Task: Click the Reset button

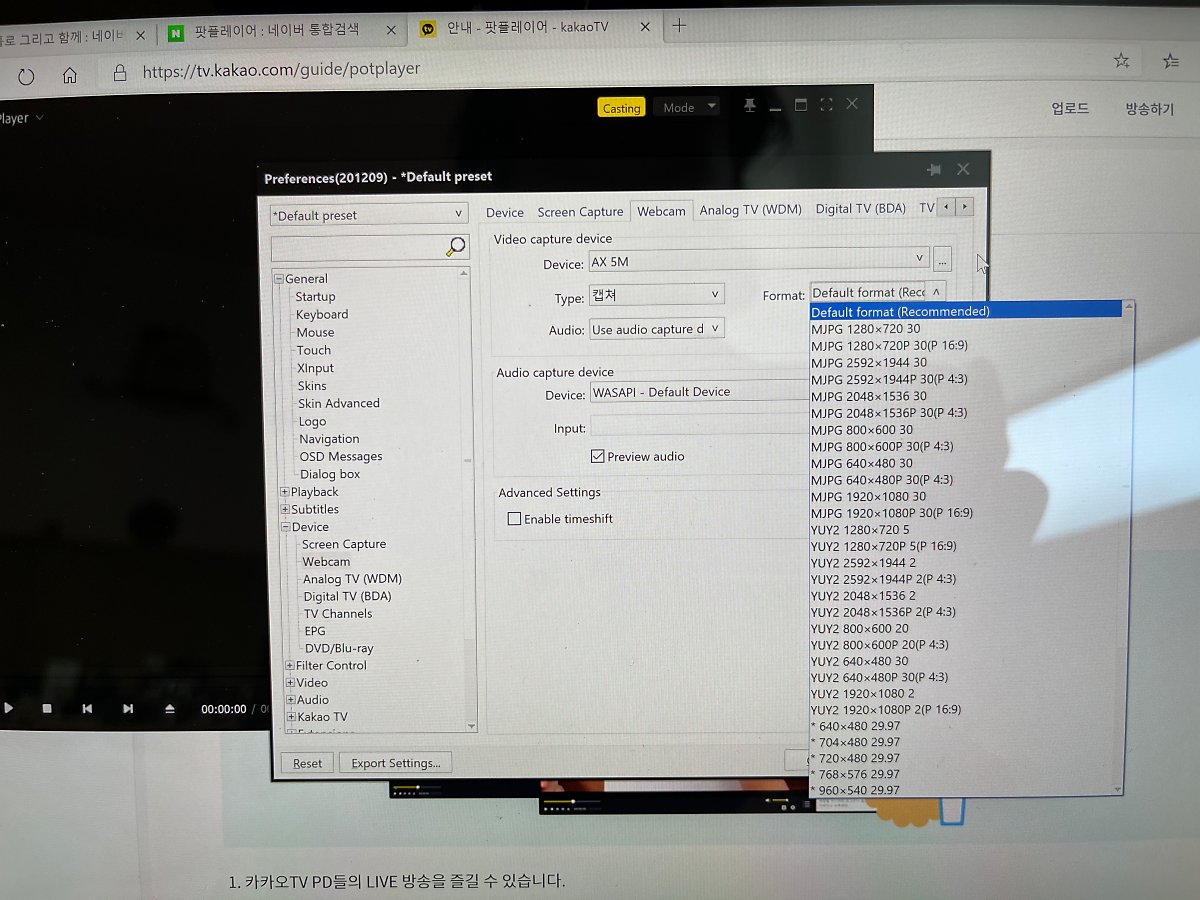Action: (307, 763)
